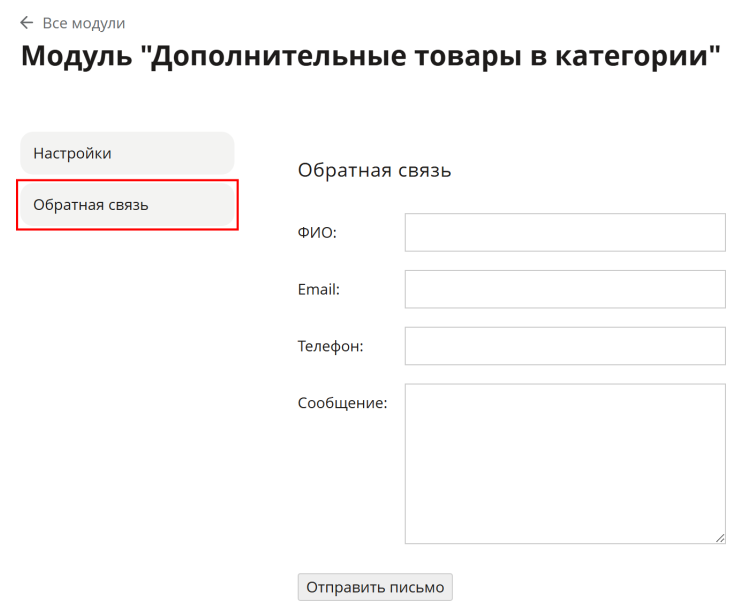740x612 pixels.
Task: Click the ФИО: label
Action: click(317, 233)
